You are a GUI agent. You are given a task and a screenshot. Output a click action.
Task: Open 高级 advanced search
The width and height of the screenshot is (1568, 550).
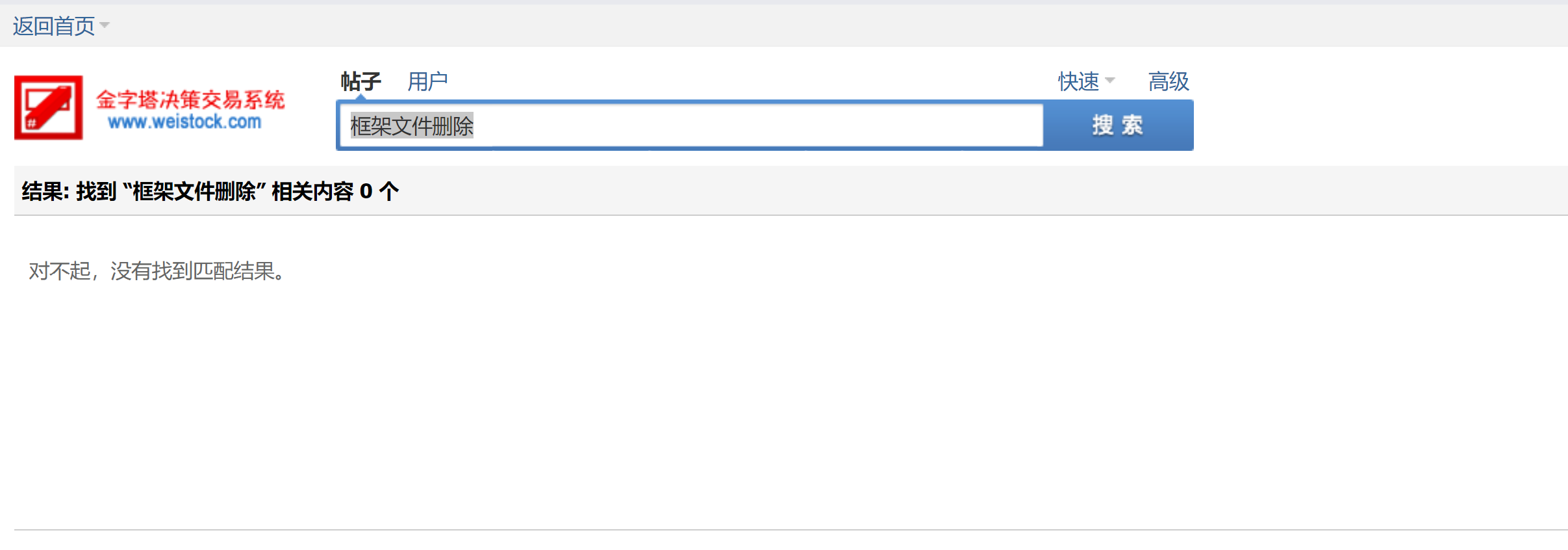(x=1169, y=81)
